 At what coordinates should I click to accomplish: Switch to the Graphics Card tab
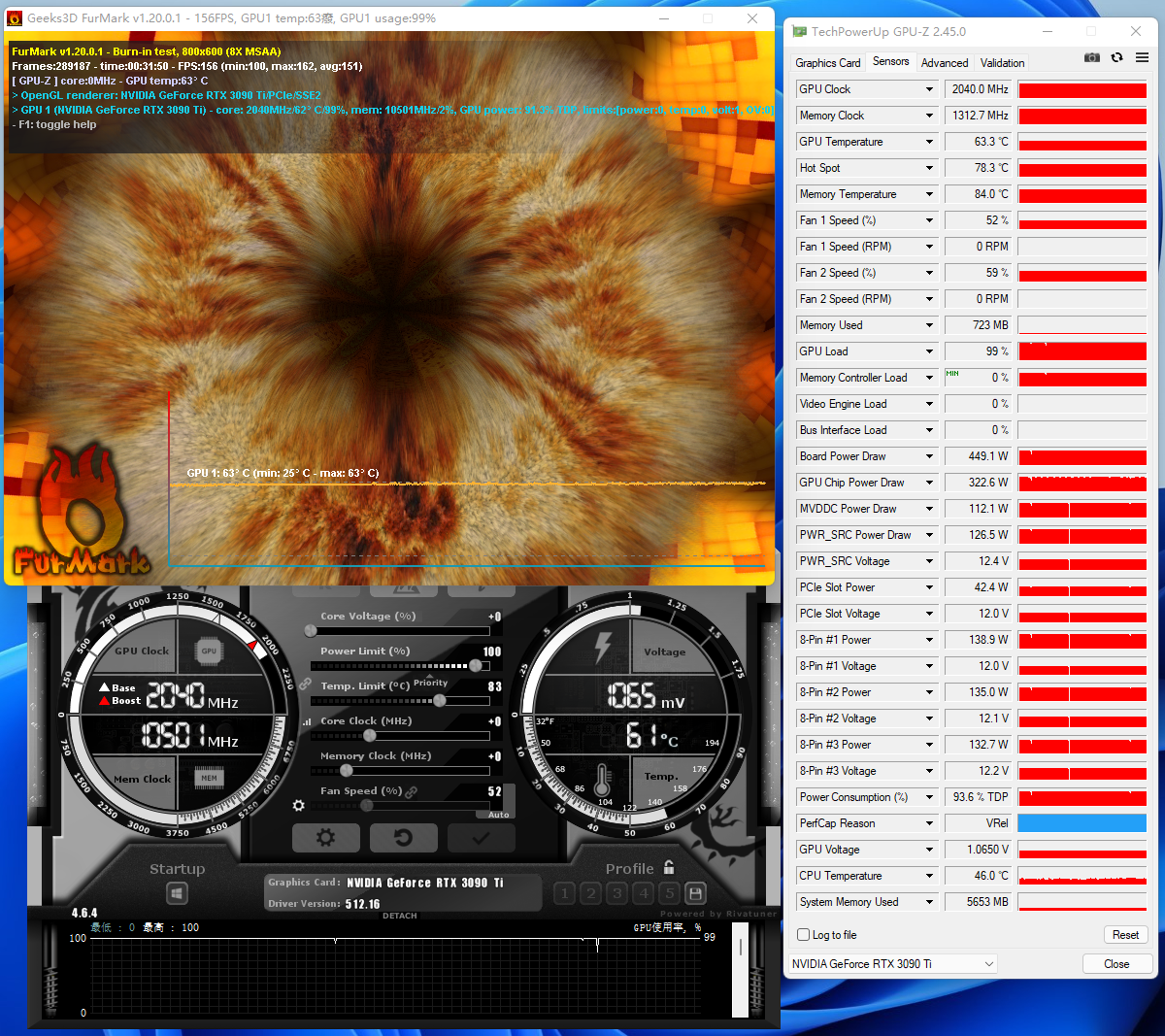pos(827,63)
